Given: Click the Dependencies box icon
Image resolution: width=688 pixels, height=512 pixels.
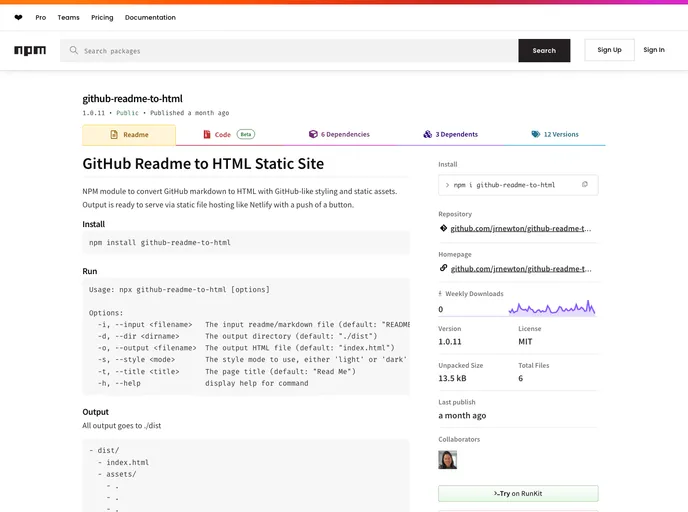Looking at the screenshot, I should [x=313, y=134].
